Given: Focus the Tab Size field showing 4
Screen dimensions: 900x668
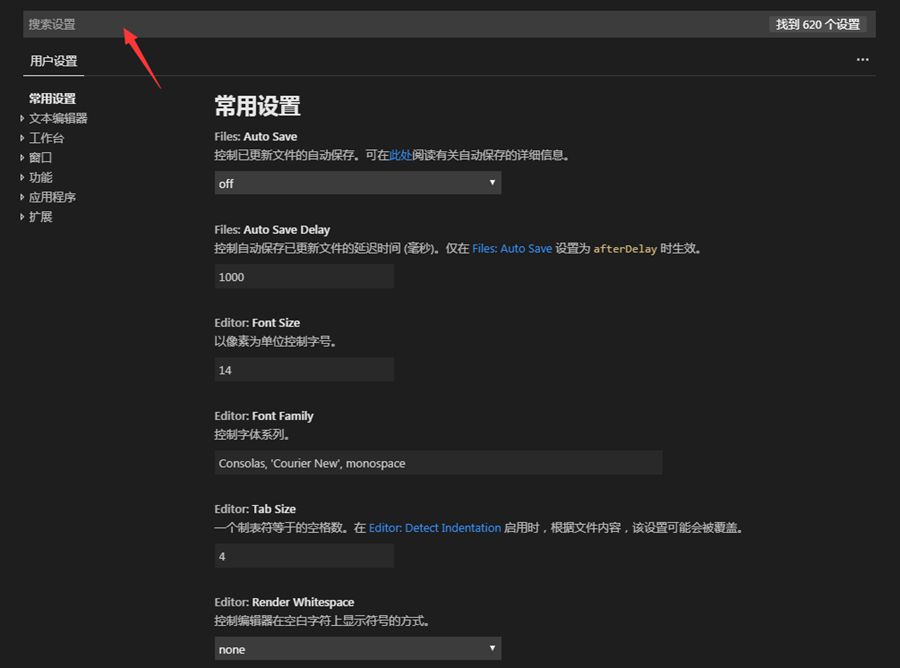Looking at the screenshot, I should [x=304, y=556].
